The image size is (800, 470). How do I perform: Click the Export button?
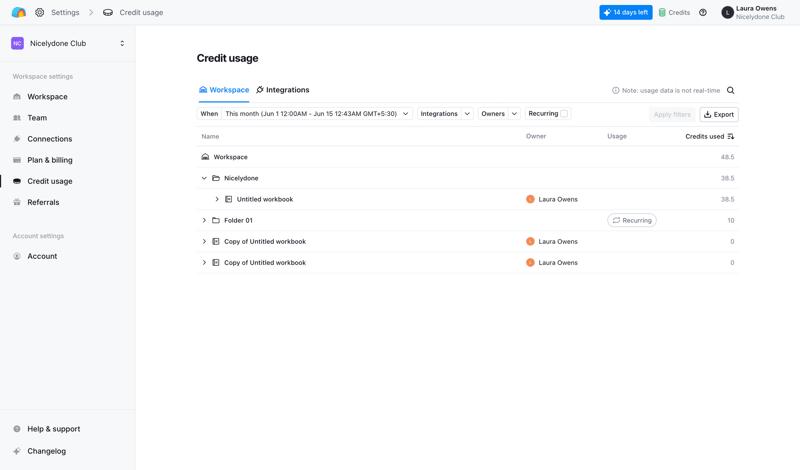tap(719, 114)
